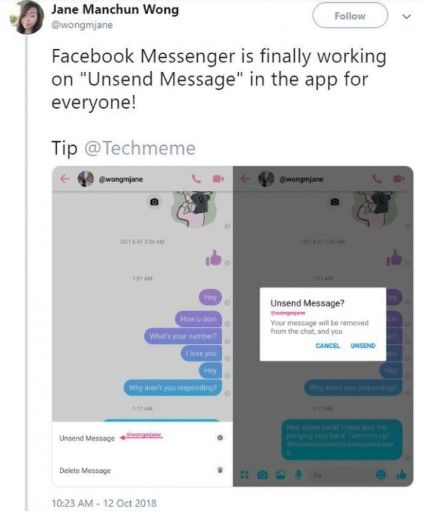Open the tweet options chevron dropdown
Viewport: 425px width, 513px height.
pos(406,16)
